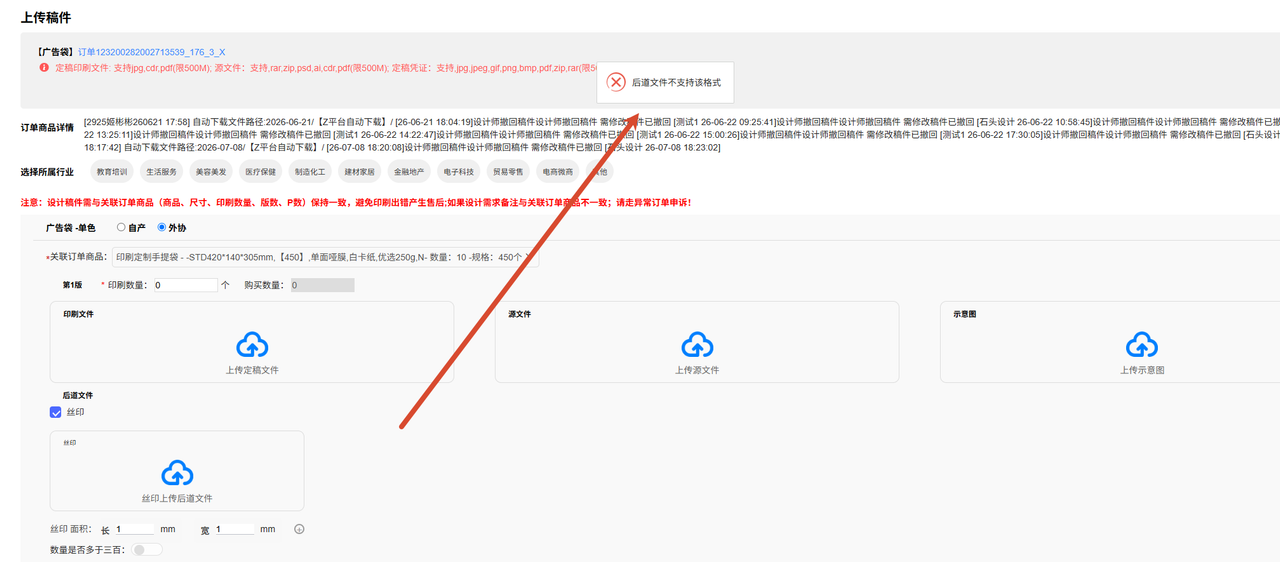Image resolution: width=1280 pixels, height=562 pixels.
Task: Select the 自产 radio button
Action: tap(121, 227)
